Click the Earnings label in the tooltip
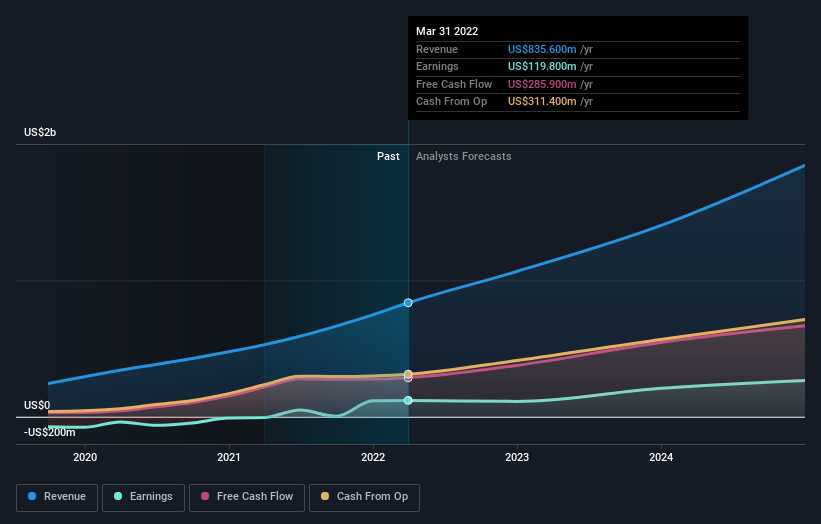The height and width of the screenshot is (524, 821). (x=437, y=66)
